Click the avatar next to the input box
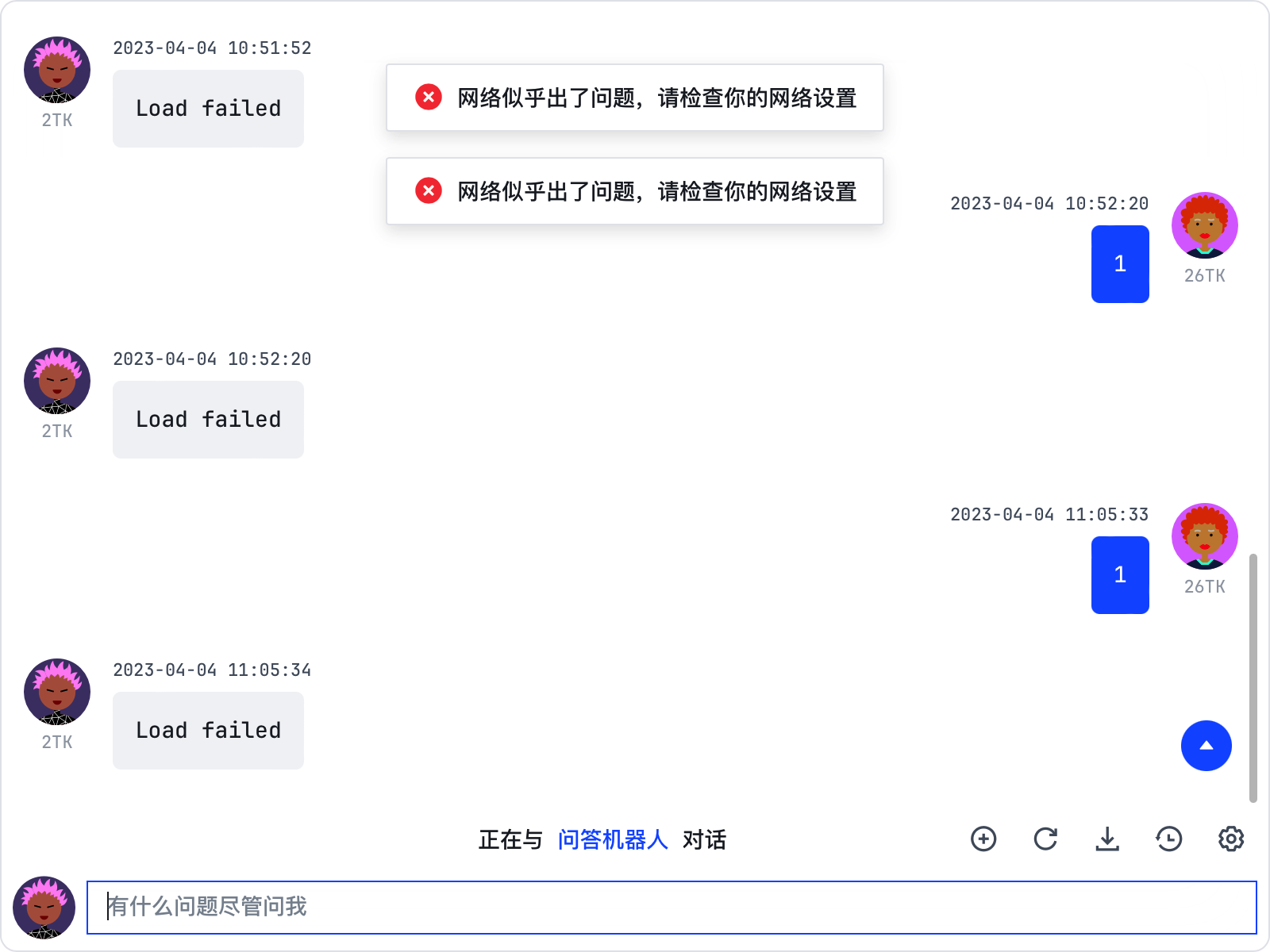Viewport: 1270px width, 952px height. click(x=44, y=907)
